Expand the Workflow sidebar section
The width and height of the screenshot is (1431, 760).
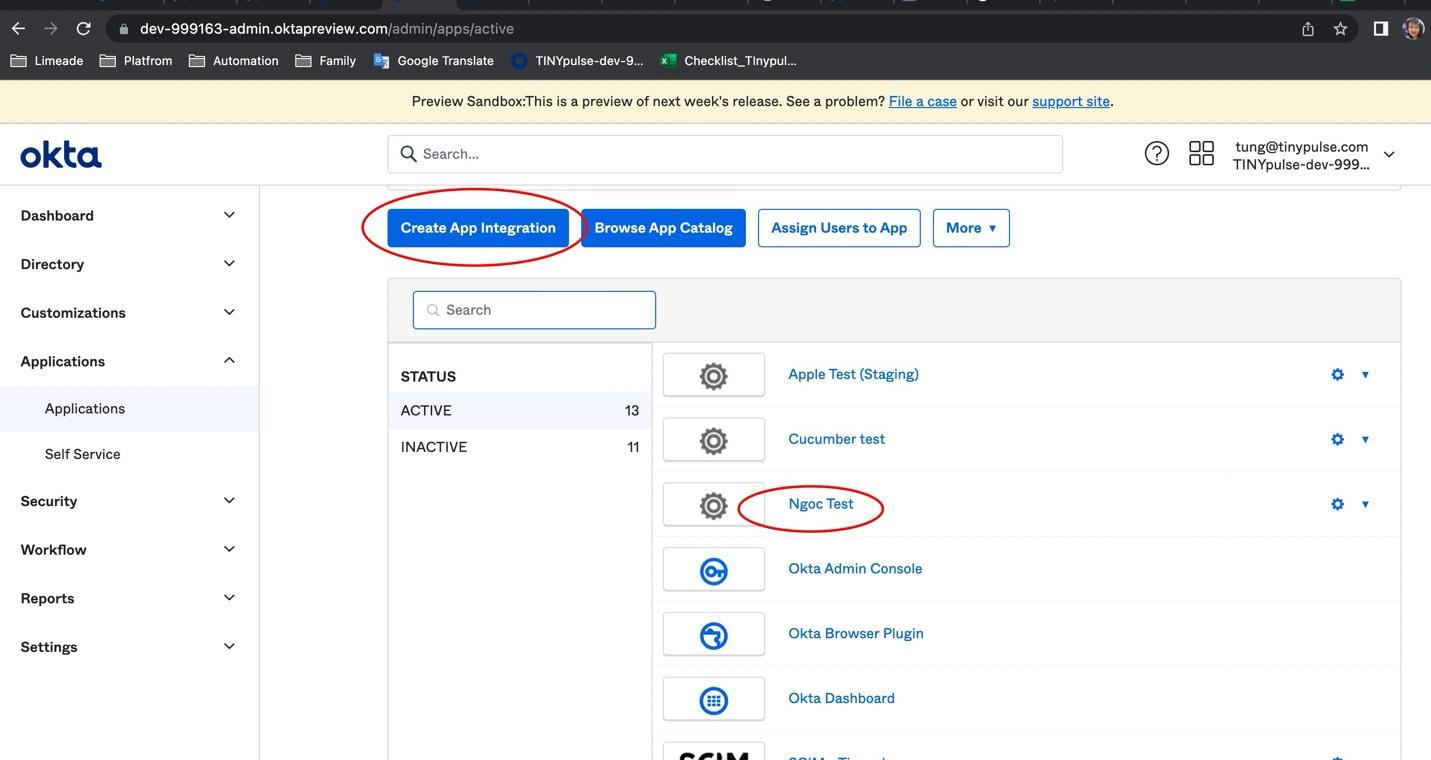[229, 549]
